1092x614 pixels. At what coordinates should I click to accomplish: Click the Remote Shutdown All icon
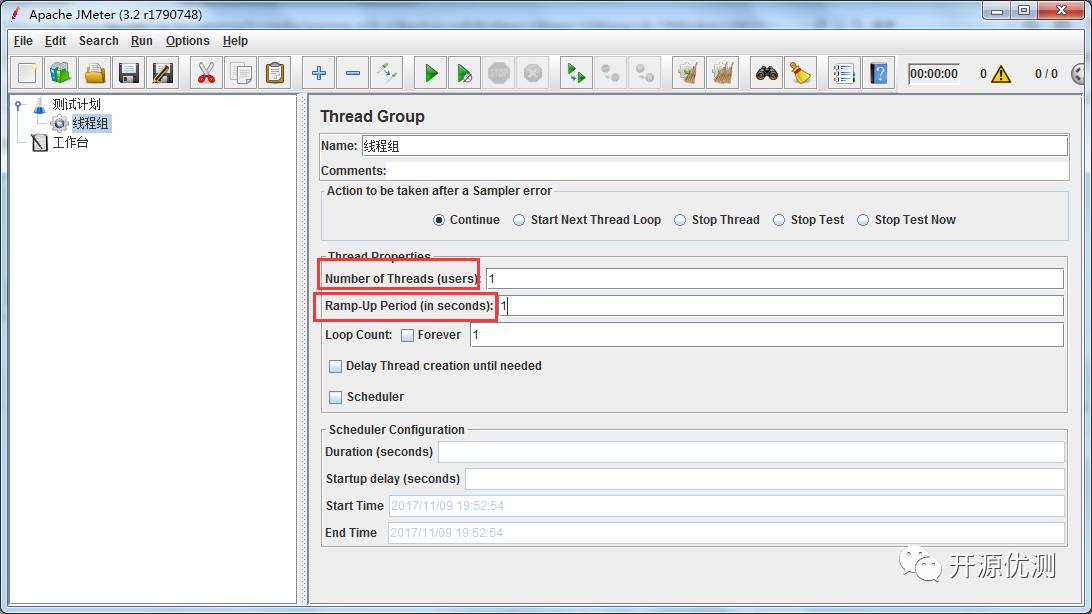645,73
